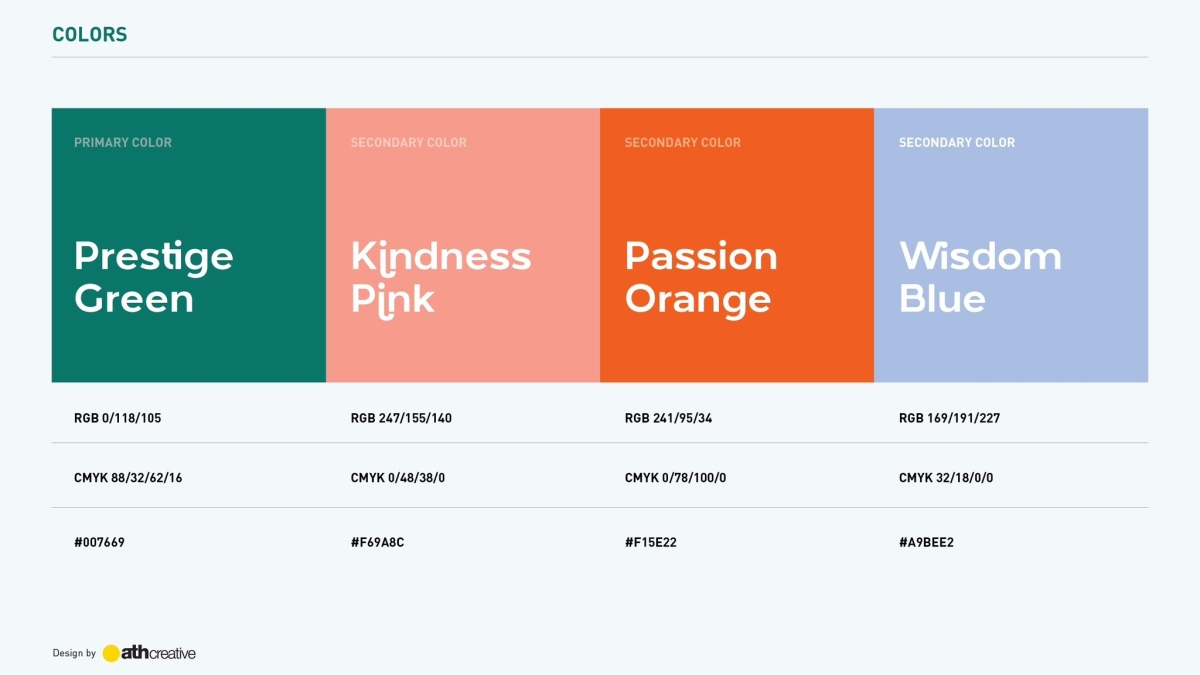Click the RGB 241/95/34 text
The height and width of the screenshot is (675, 1200).
[668, 418]
